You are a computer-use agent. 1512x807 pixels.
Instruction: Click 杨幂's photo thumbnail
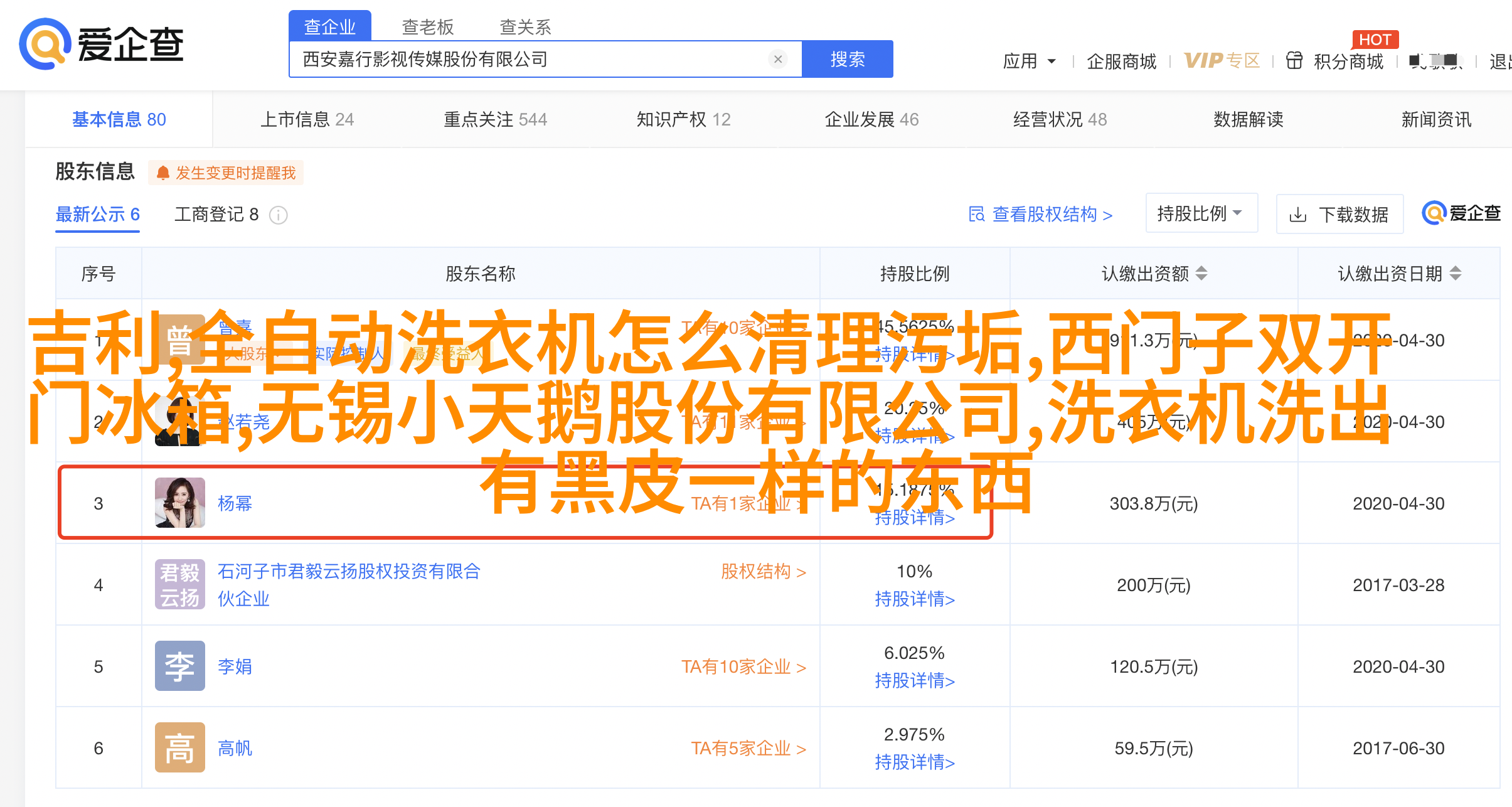tap(179, 503)
